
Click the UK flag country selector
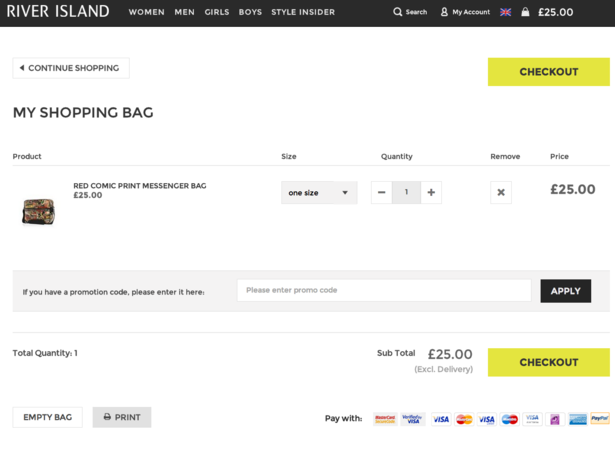click(x=506, y=12)
